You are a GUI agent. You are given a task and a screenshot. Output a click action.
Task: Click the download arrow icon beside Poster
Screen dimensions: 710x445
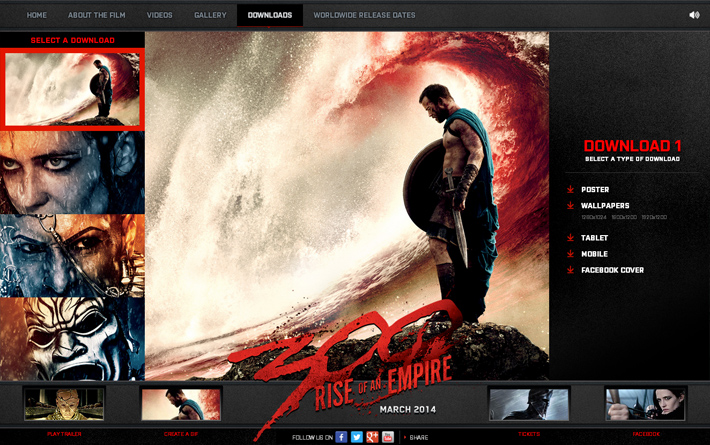pos(571,189)
